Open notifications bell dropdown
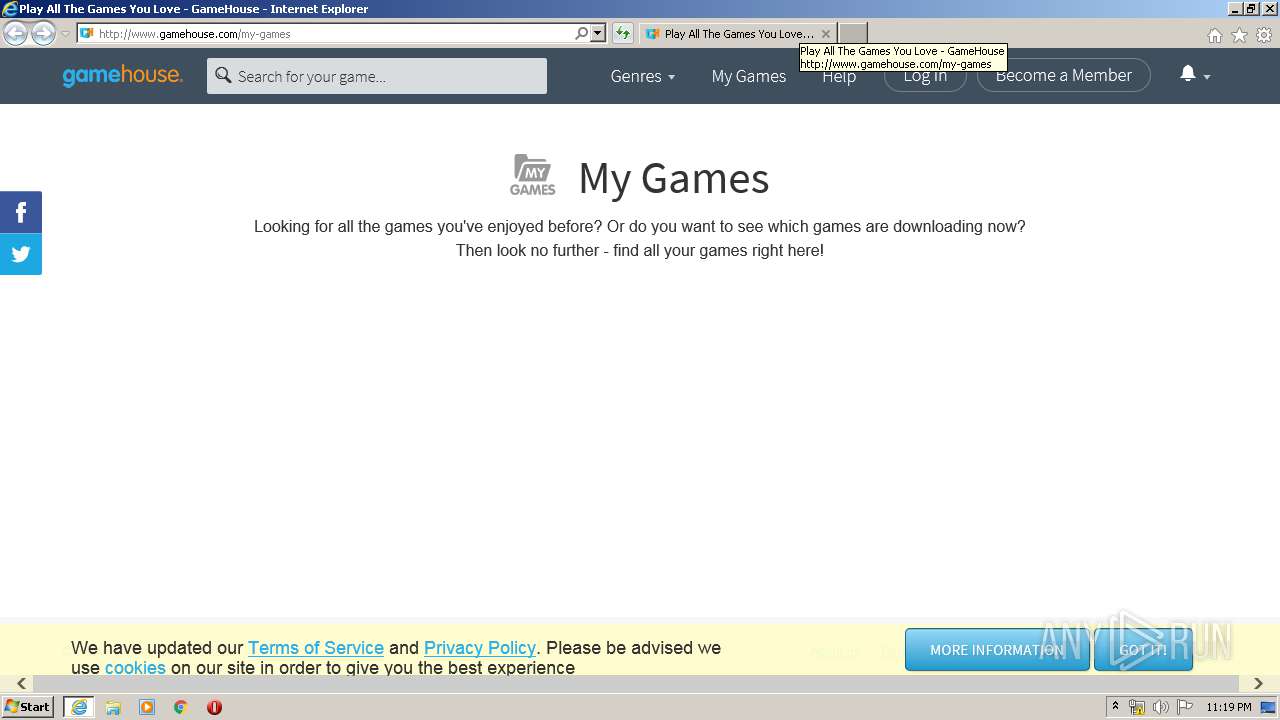1280x720 pixels. [x=1195, y=75]
